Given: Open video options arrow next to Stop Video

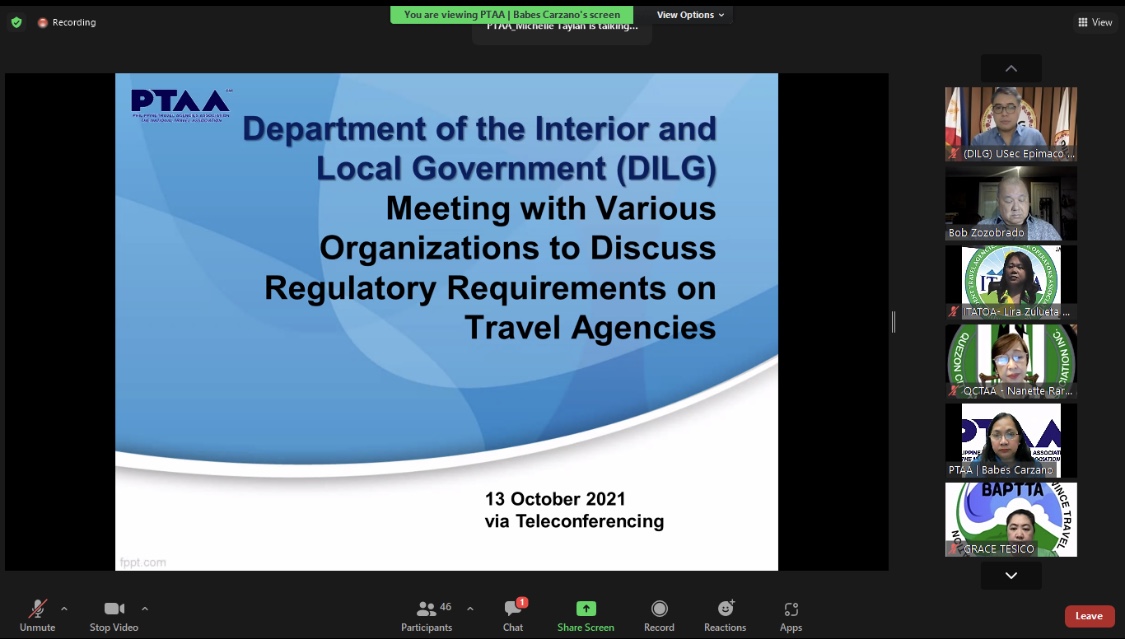Looking at the screenshot, I should pos(145,609).
